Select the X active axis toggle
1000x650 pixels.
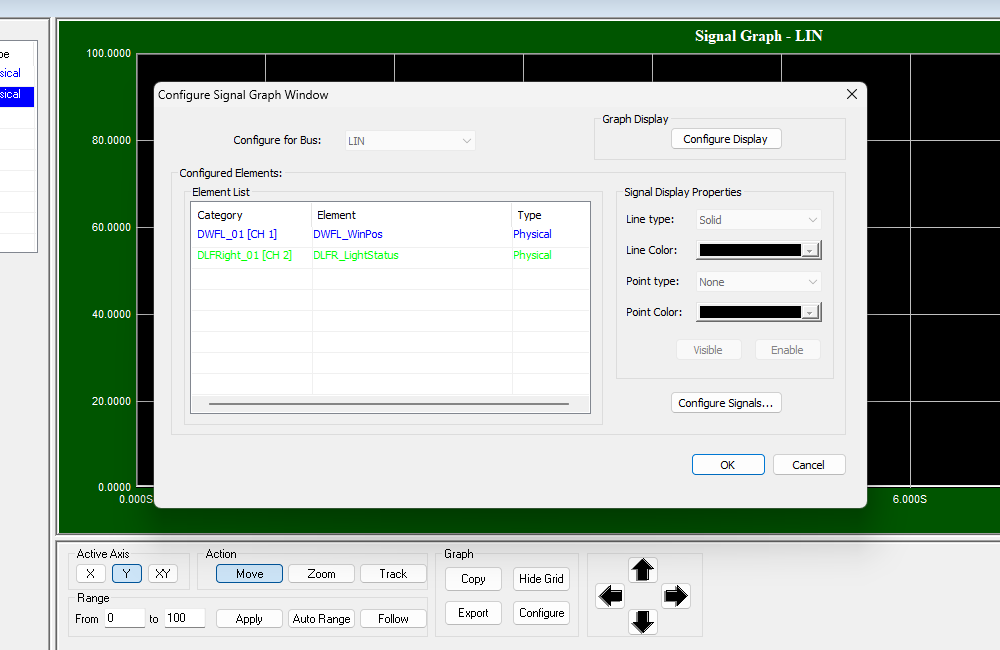[x=91, y=573]
